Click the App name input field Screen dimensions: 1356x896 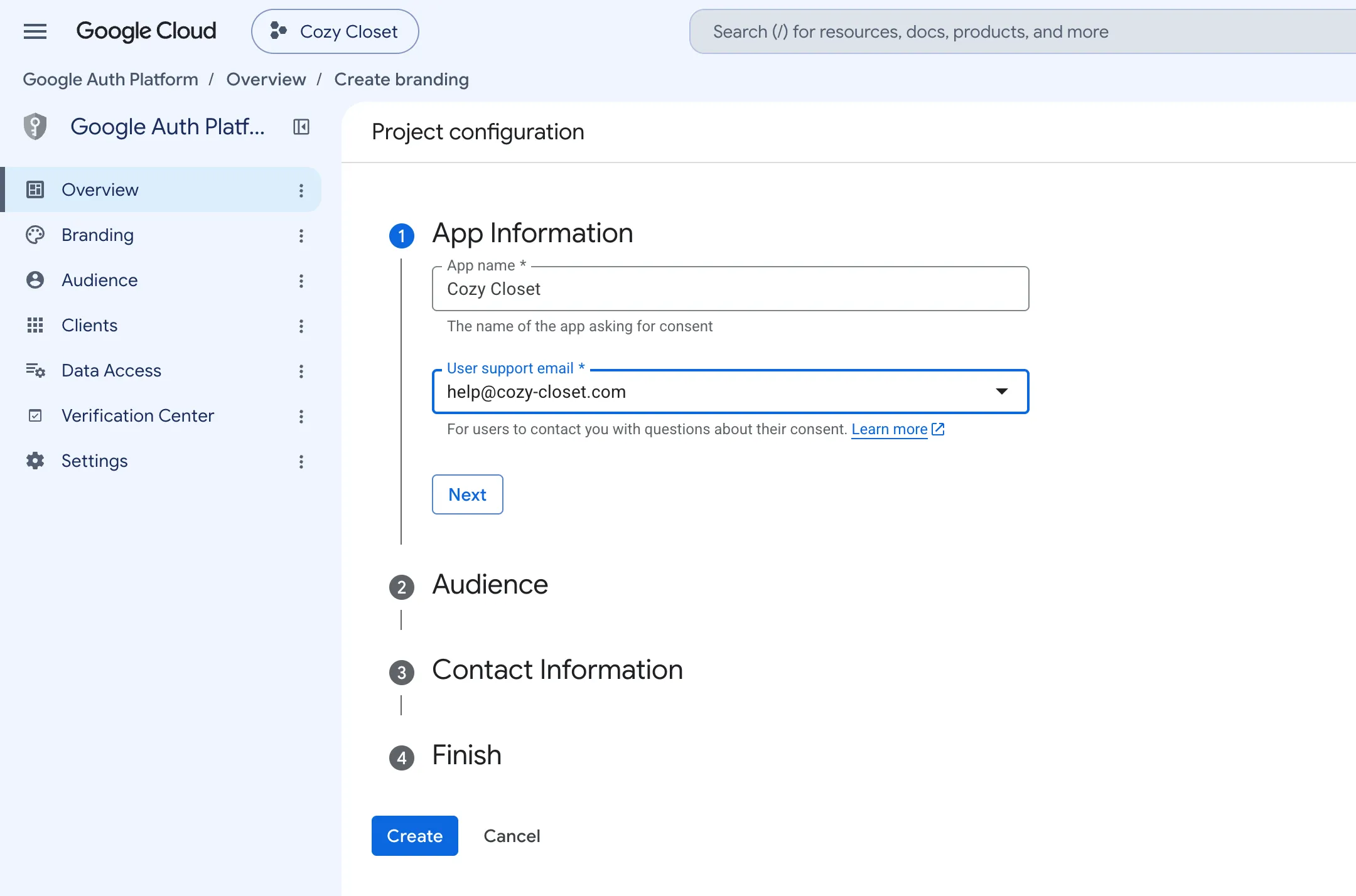point(730,289)
